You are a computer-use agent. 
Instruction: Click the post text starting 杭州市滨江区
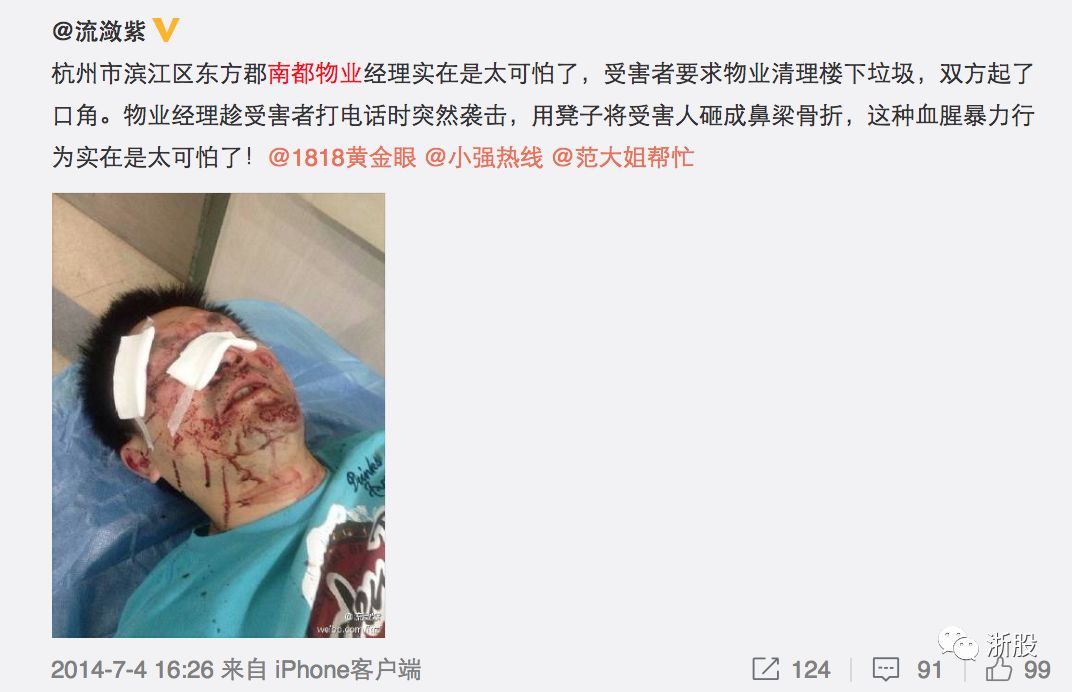(x=543, y=116)
